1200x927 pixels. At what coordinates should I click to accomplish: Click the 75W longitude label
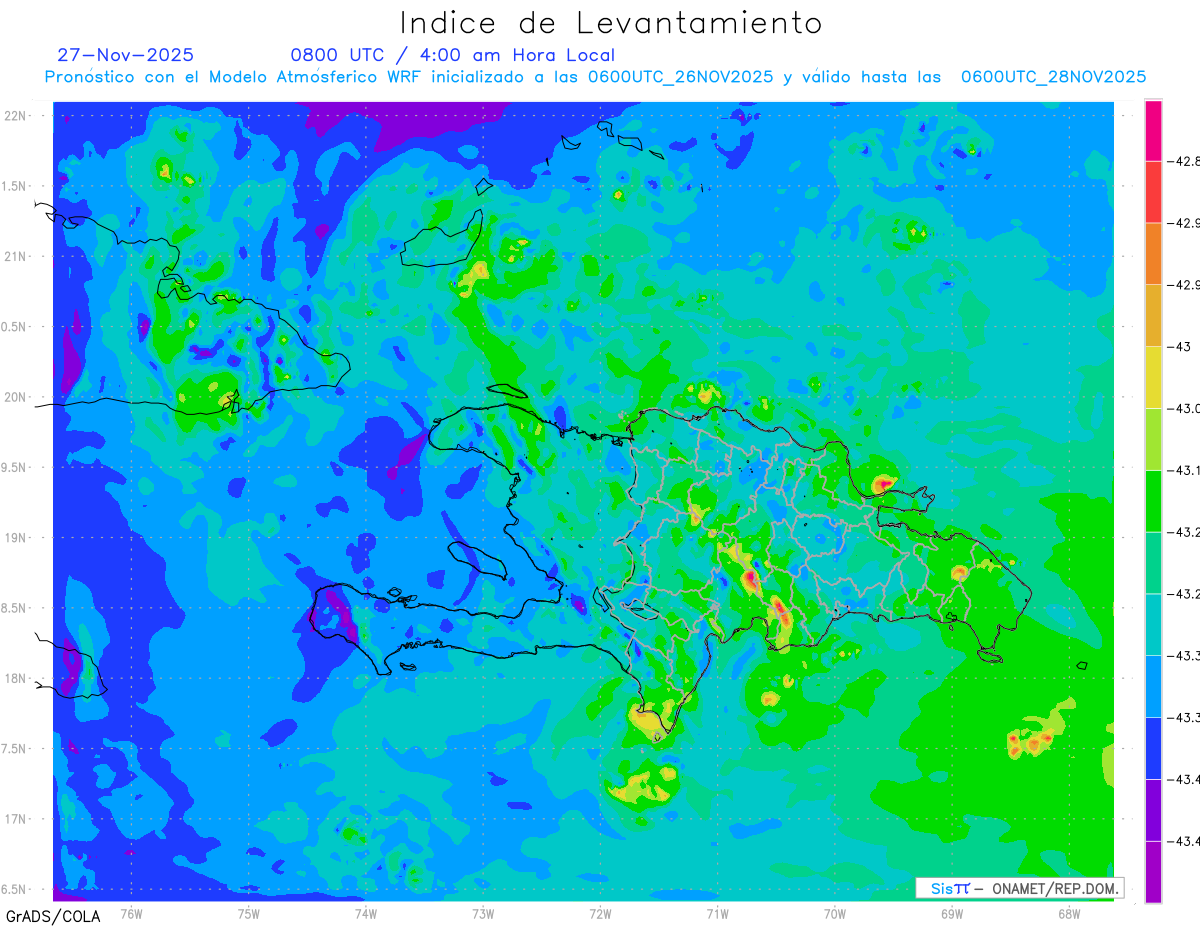(x=249, y=914)
